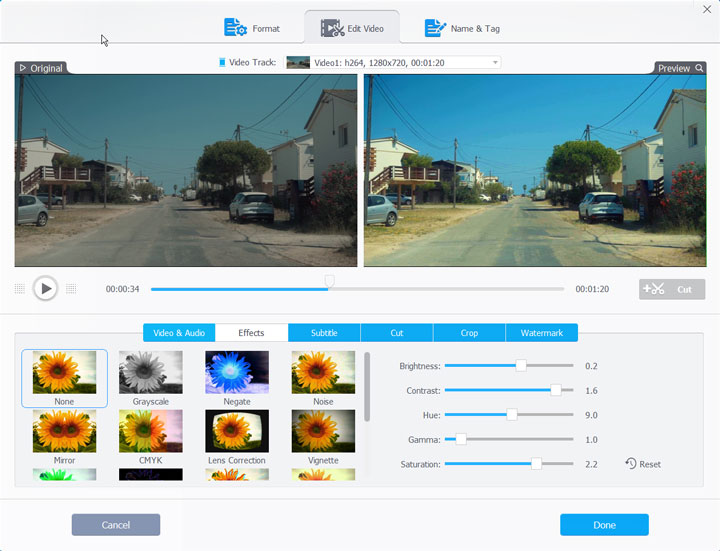Reset the effect adjustments
The image size is (720, 551).
click(643, 464)
